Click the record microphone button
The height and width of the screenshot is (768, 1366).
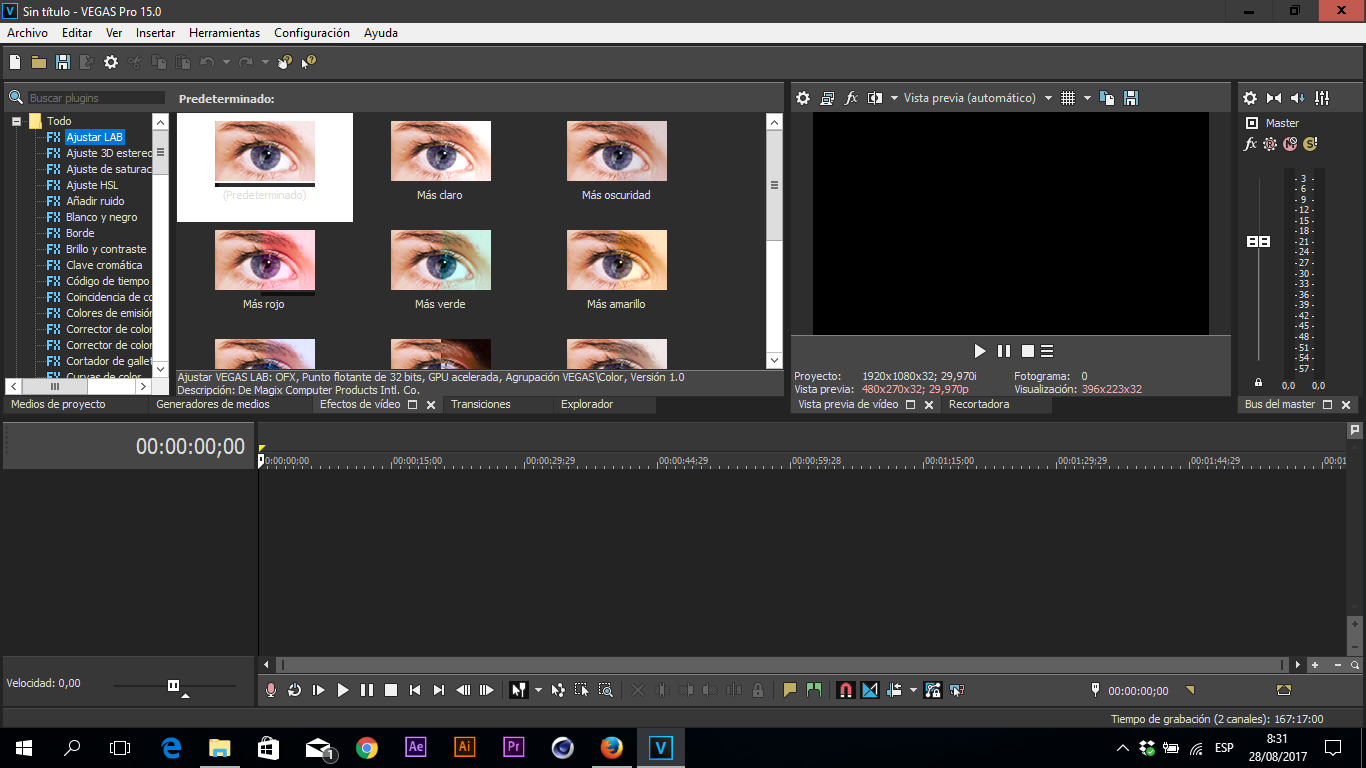tap(271, 690)
